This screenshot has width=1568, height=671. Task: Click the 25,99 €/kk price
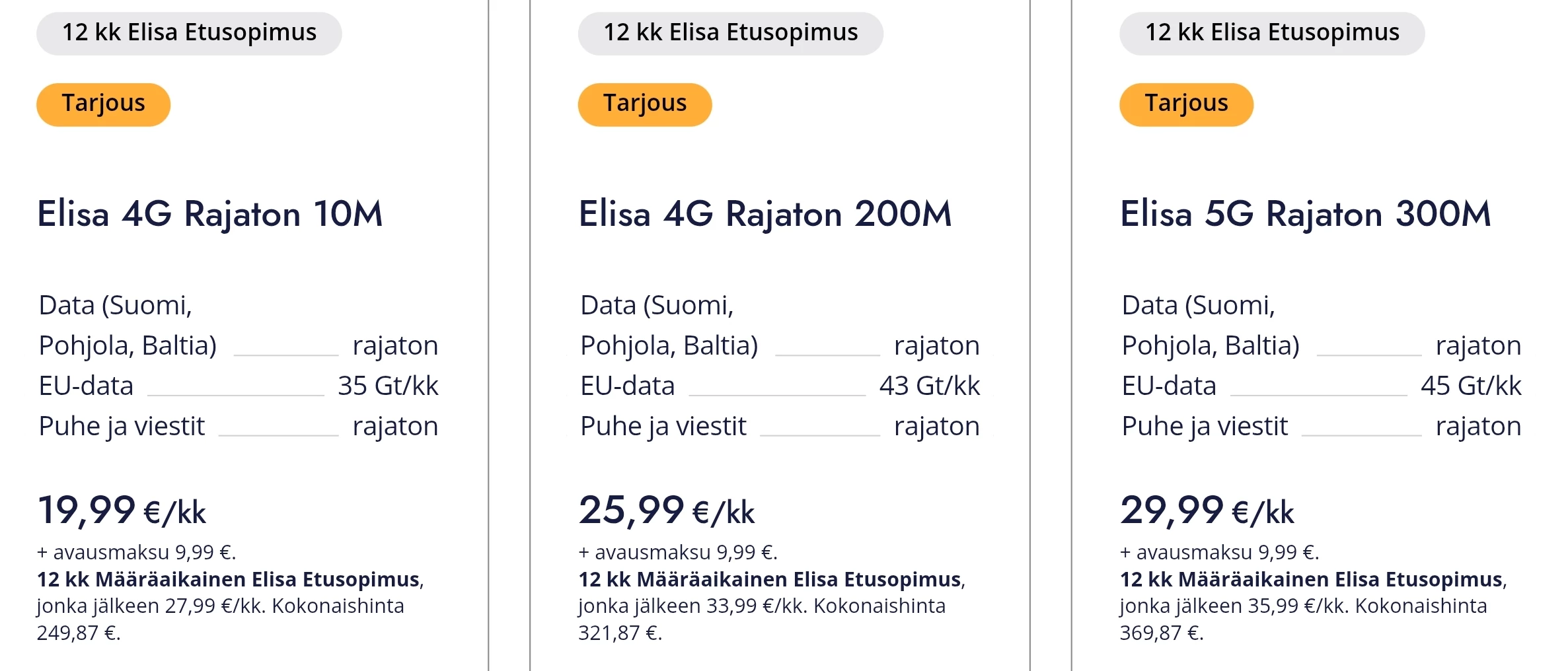tap(666, 511)
